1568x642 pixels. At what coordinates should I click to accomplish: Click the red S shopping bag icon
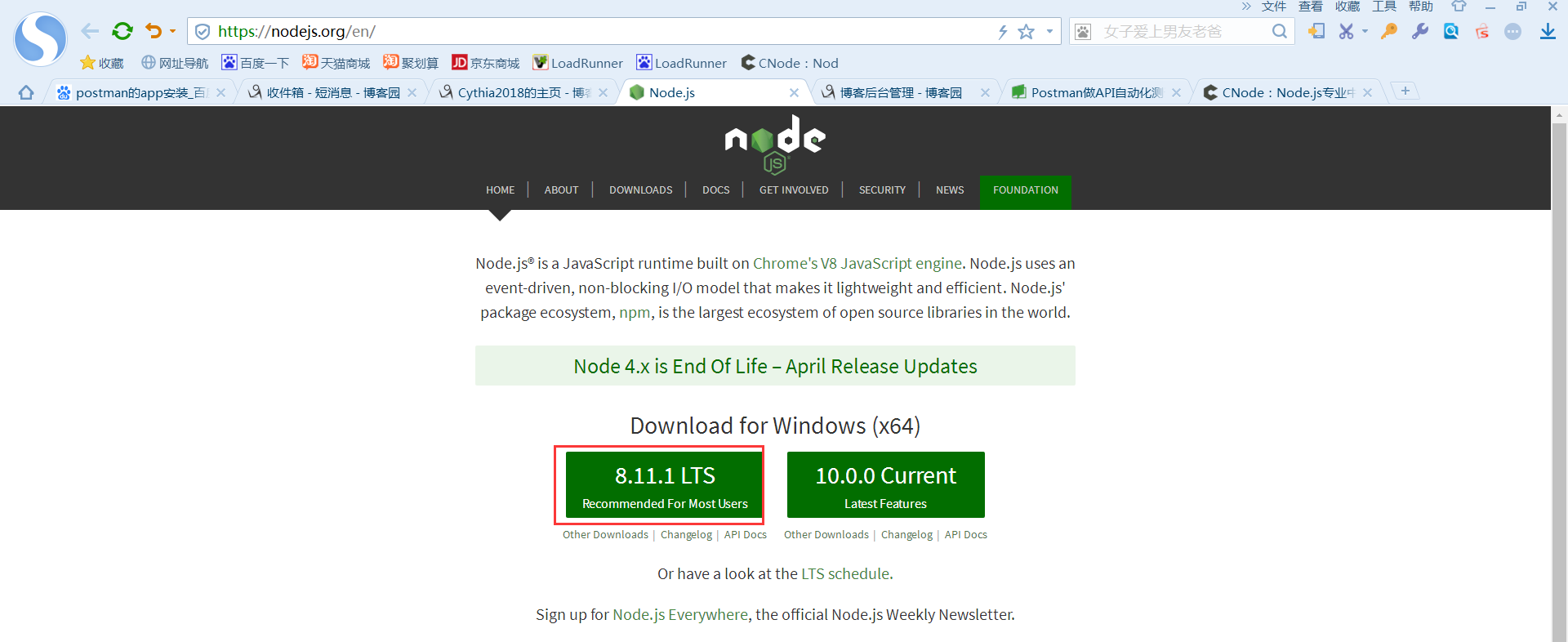1482,31
